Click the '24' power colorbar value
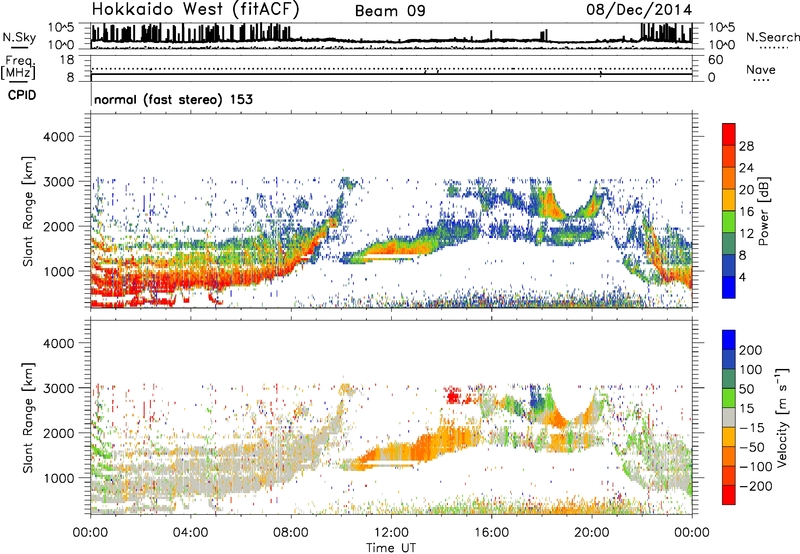Screen dimensions: 800x554 pos(746,168)
